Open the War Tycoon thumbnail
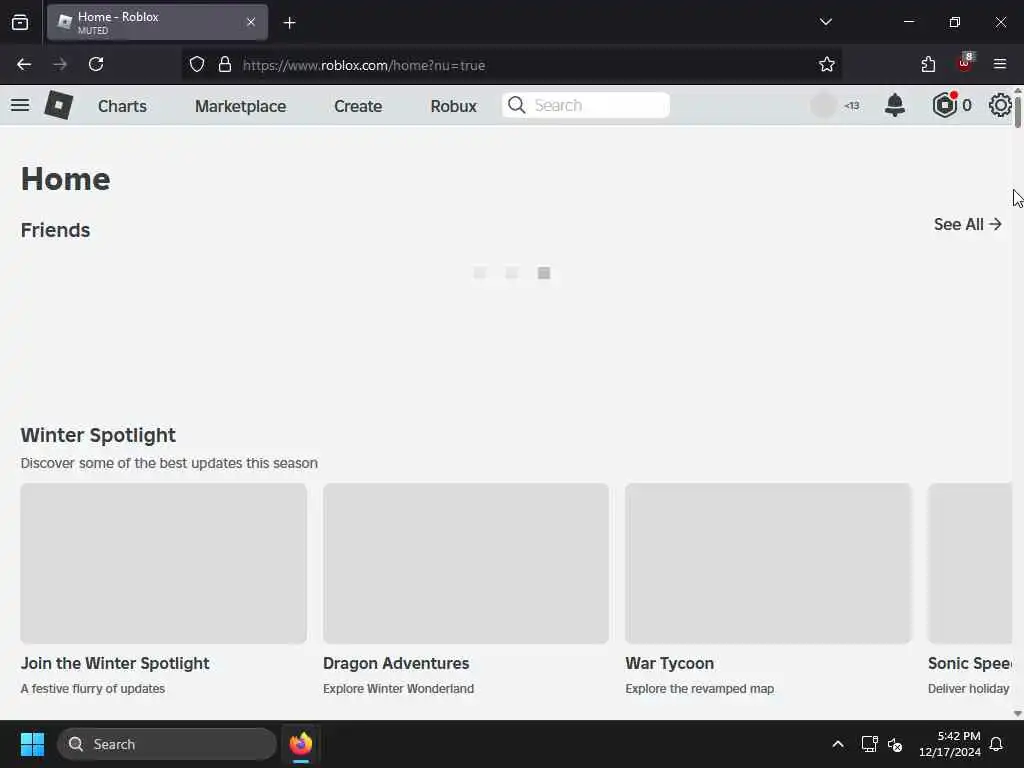Image resolution: width=1024 pixels, height=768 pixels. coord(768,563)
